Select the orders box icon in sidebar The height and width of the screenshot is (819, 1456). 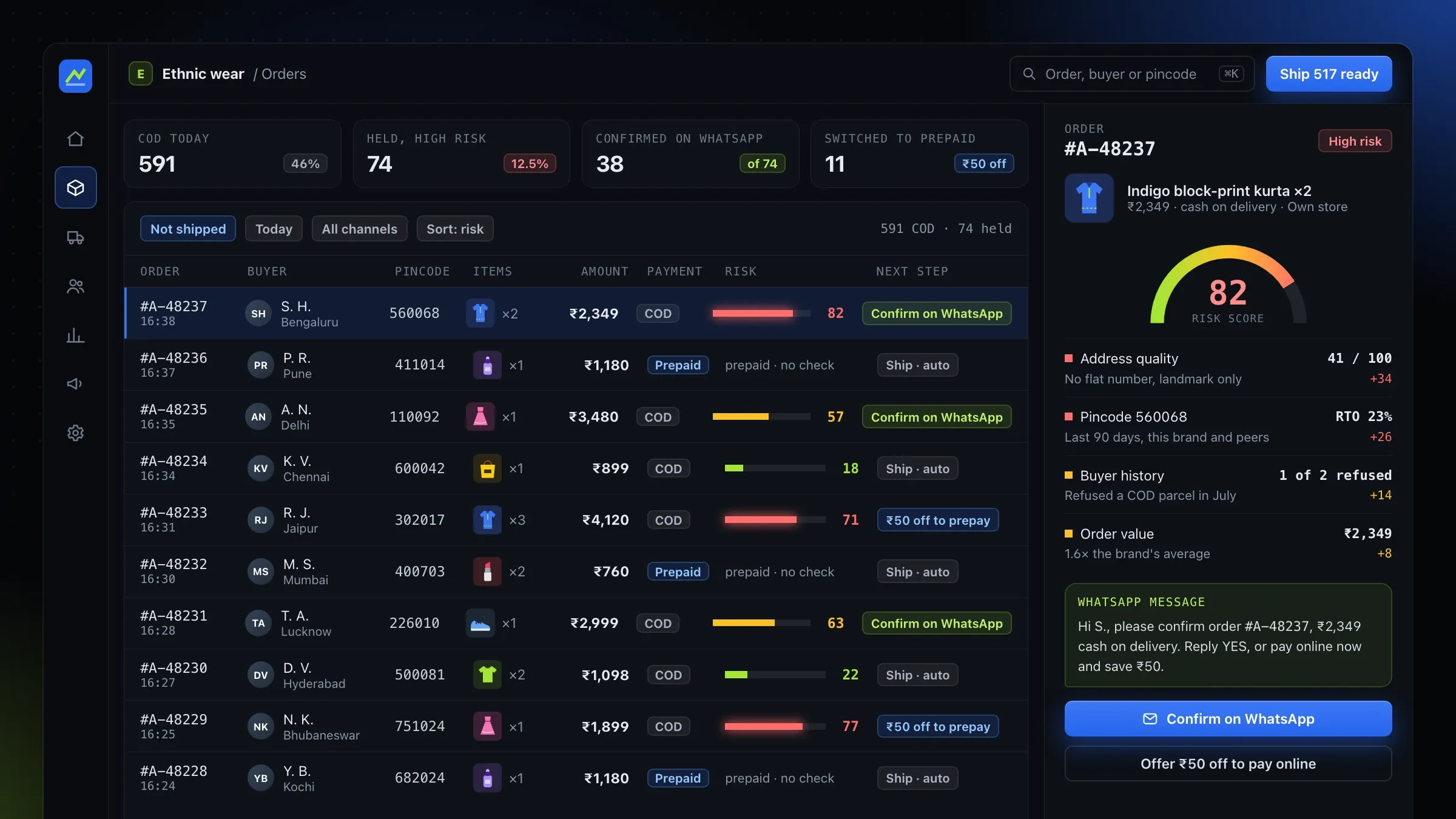pyautogui.click(x=75, y=187)
